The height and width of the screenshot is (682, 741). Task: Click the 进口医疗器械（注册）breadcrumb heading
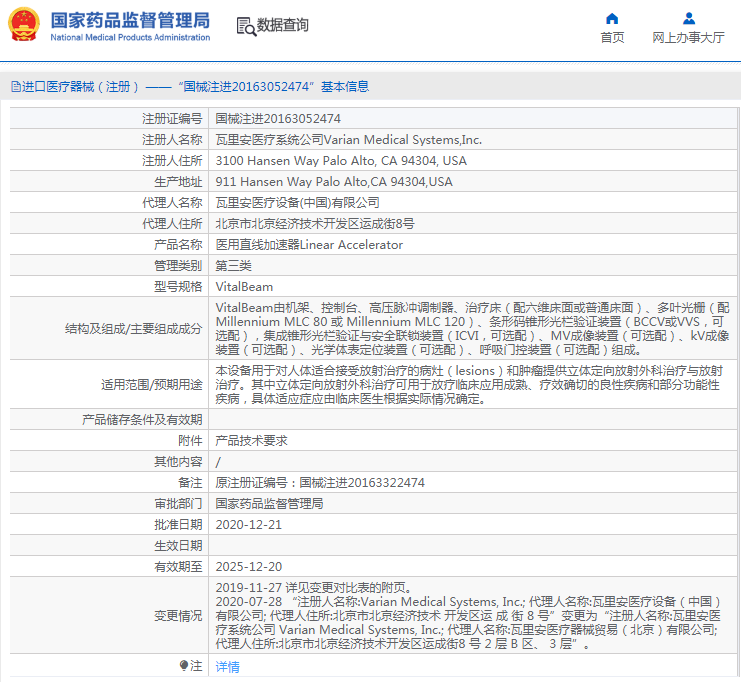pos(81,87)
